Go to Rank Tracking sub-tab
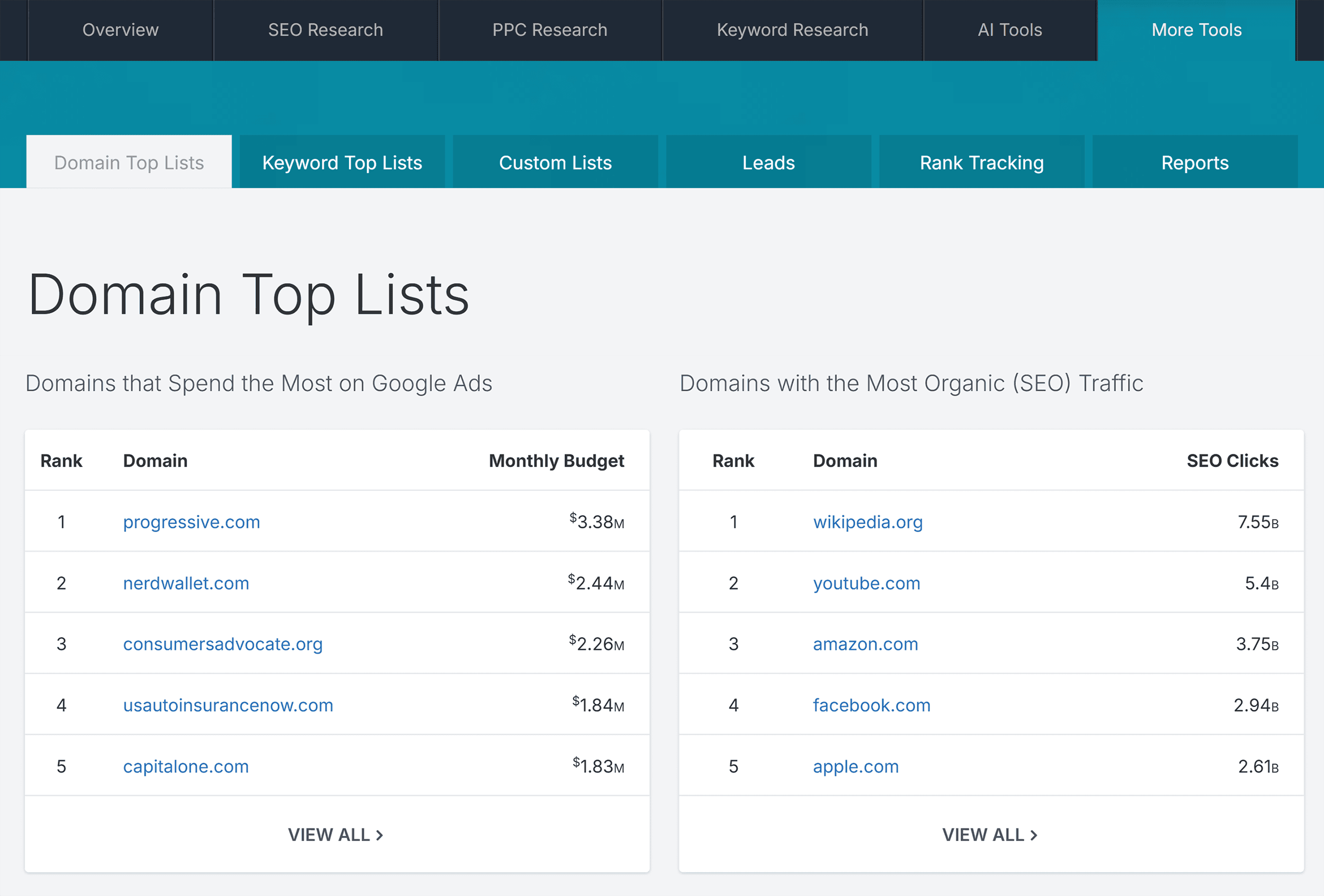Screen dimensions: 1324x896 (x=981, y=163)
